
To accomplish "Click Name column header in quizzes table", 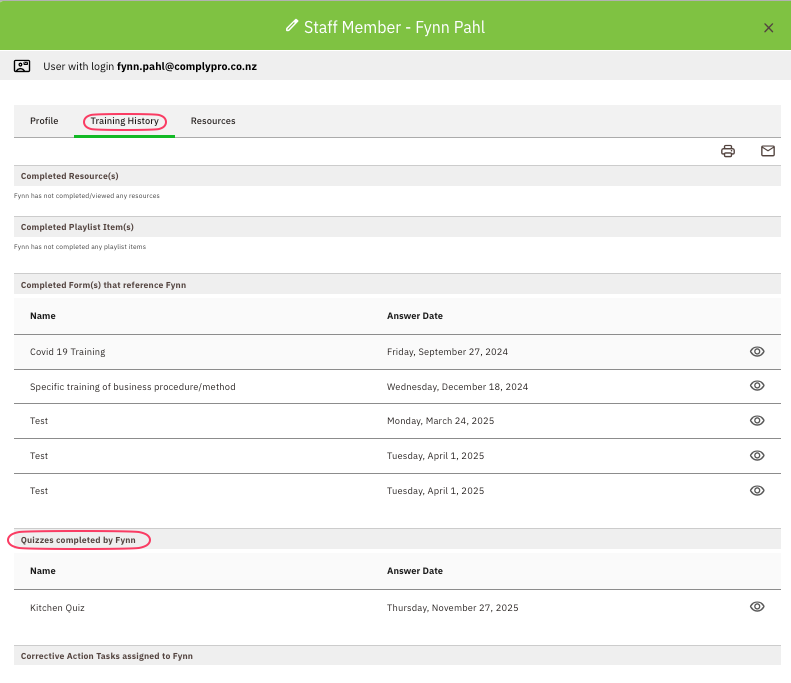I will [x=43, y=571].
